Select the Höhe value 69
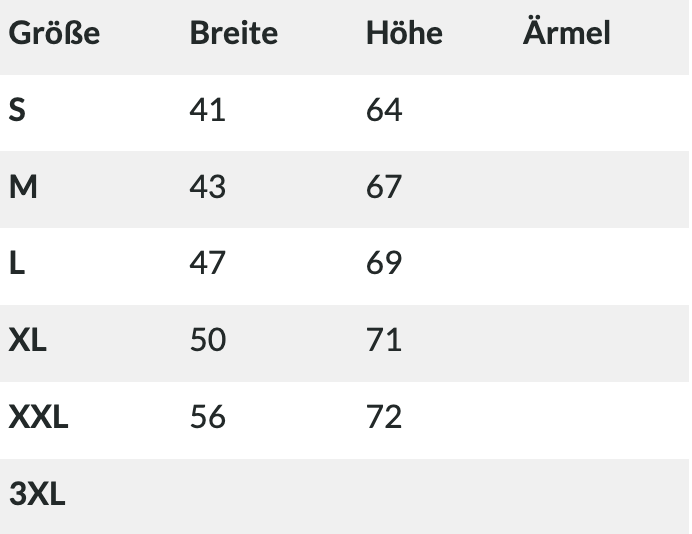This screenshot has width=692, height=534. tap(384, 263)
